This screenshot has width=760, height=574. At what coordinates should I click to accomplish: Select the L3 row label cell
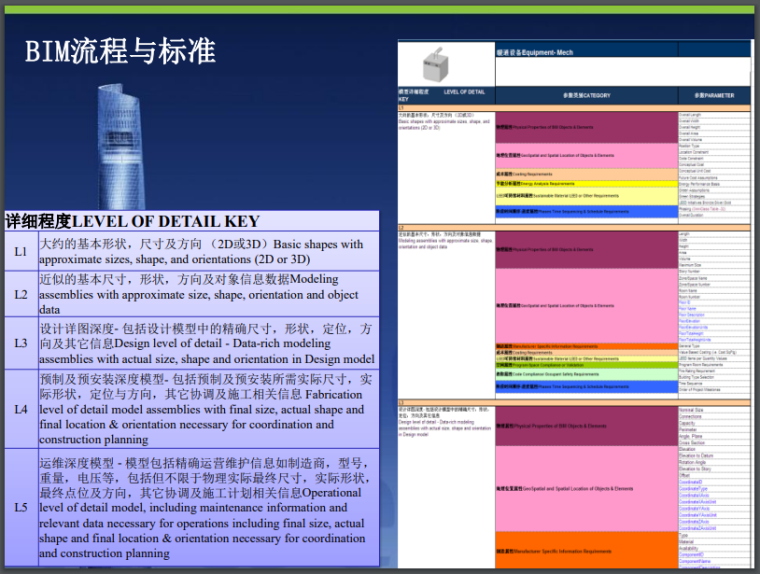(x=21, y=344)
